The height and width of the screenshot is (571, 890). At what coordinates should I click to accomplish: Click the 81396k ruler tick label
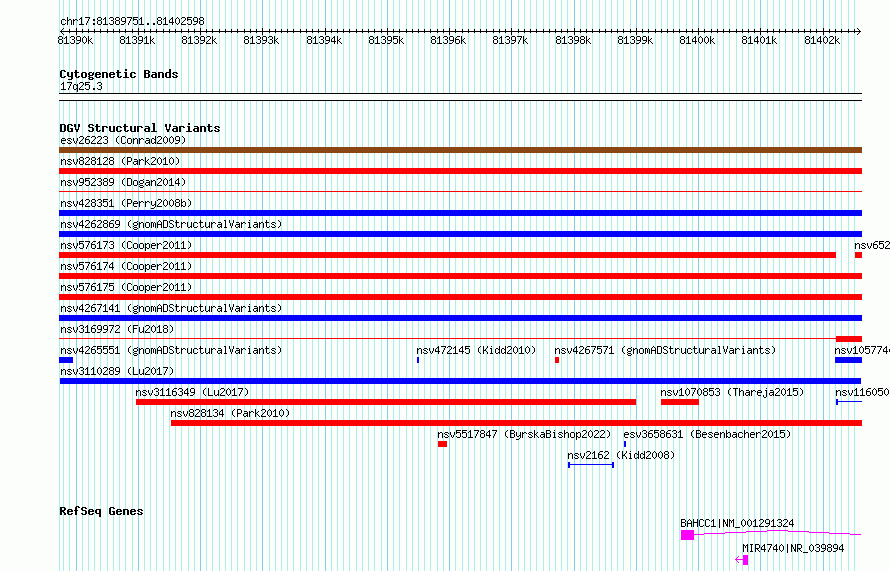coord(448,40)
